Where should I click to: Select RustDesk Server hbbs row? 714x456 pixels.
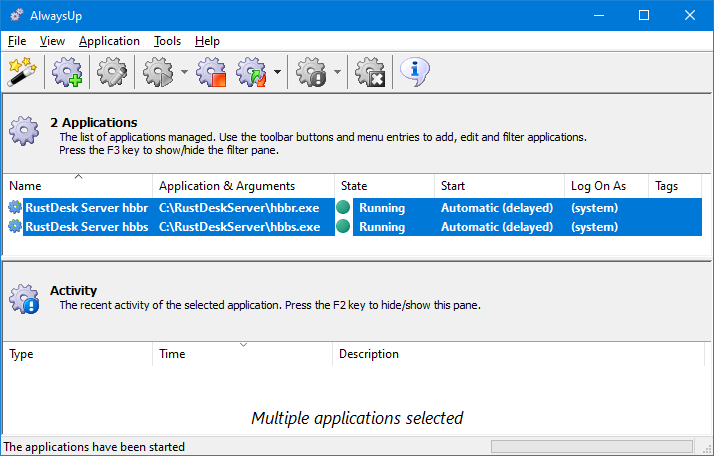coord(353,227)
